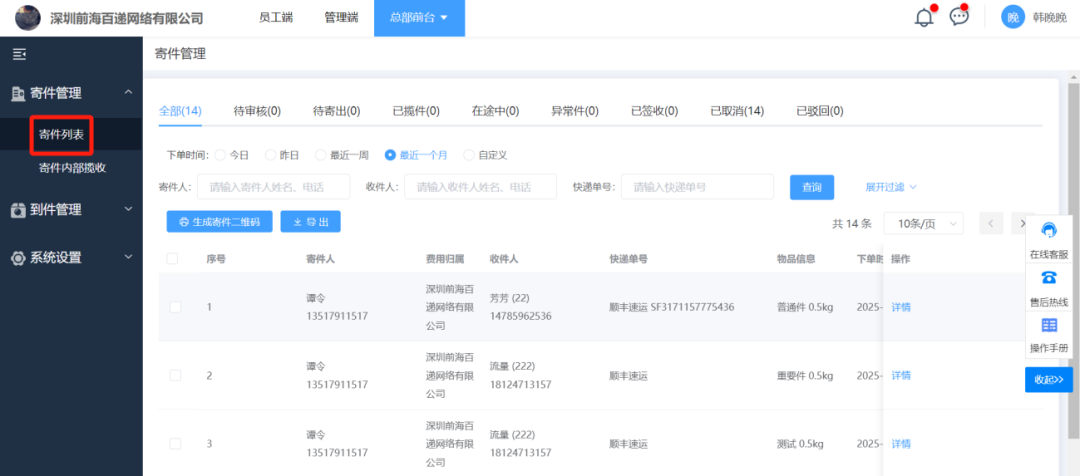Viewport: 1080px width, 476px height.
Task: Open 在线客服 headset icon
Action: [1049, 231]
